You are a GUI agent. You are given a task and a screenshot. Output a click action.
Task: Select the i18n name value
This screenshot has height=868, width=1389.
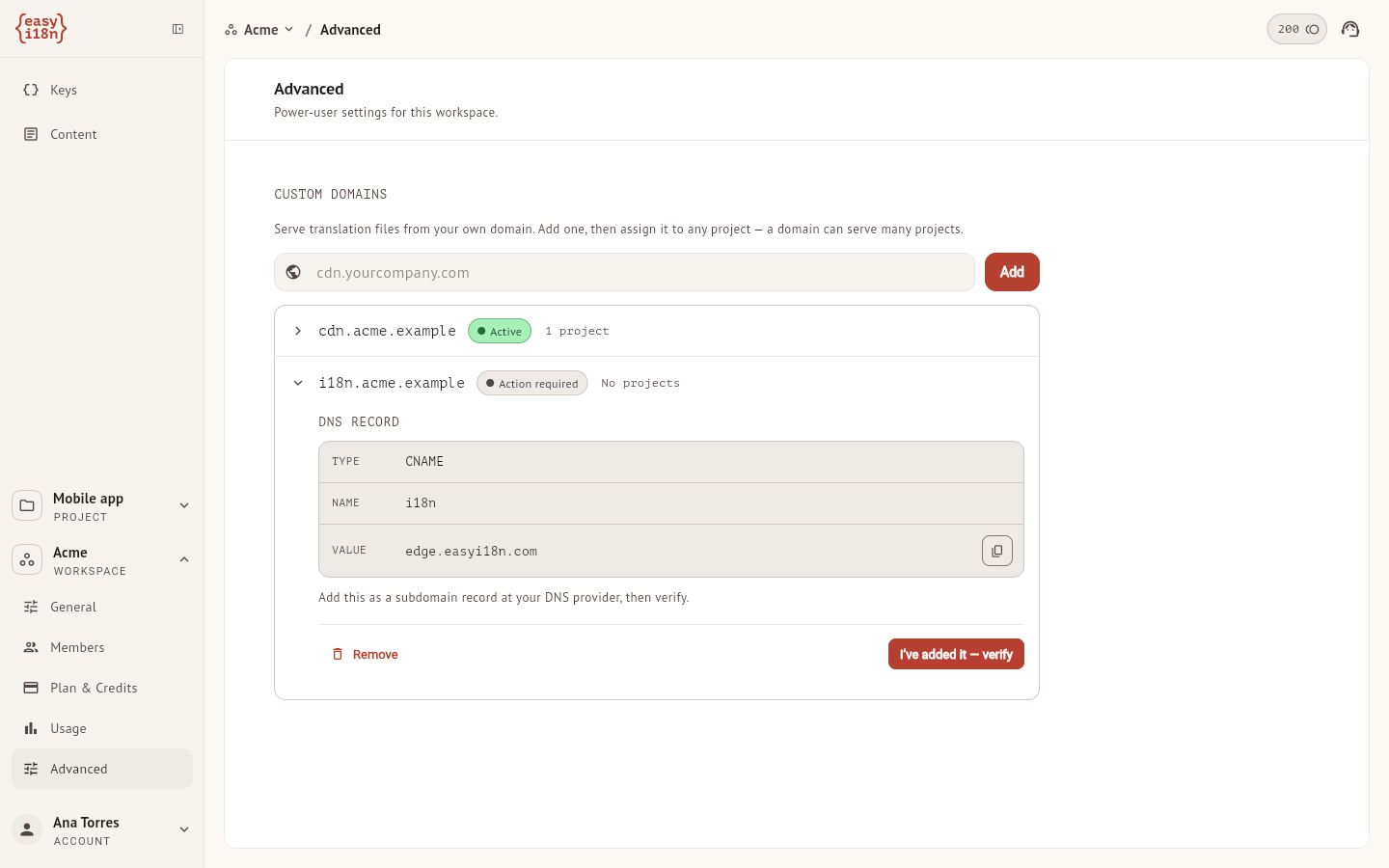tap(421, 503)
